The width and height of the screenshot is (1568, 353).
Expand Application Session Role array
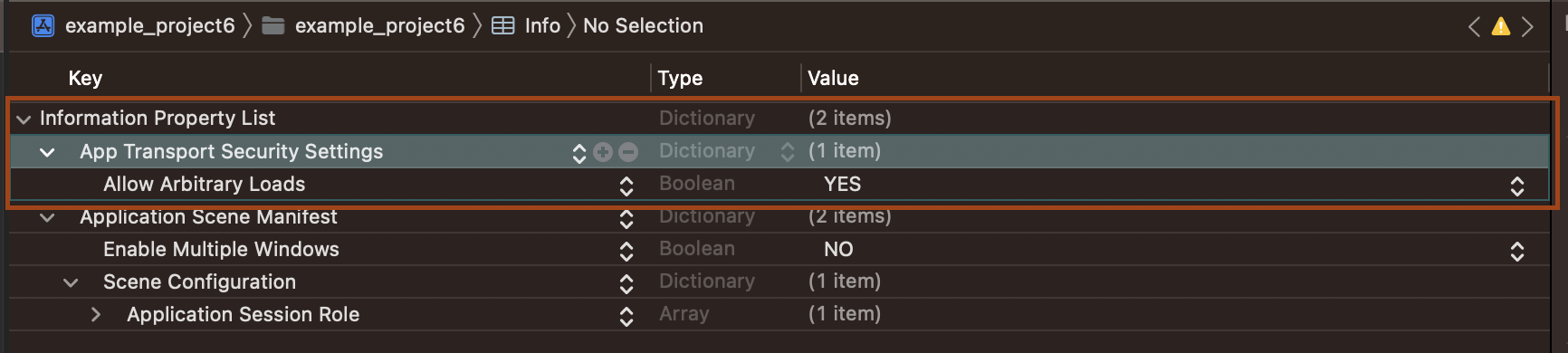[x=95, y=315]
